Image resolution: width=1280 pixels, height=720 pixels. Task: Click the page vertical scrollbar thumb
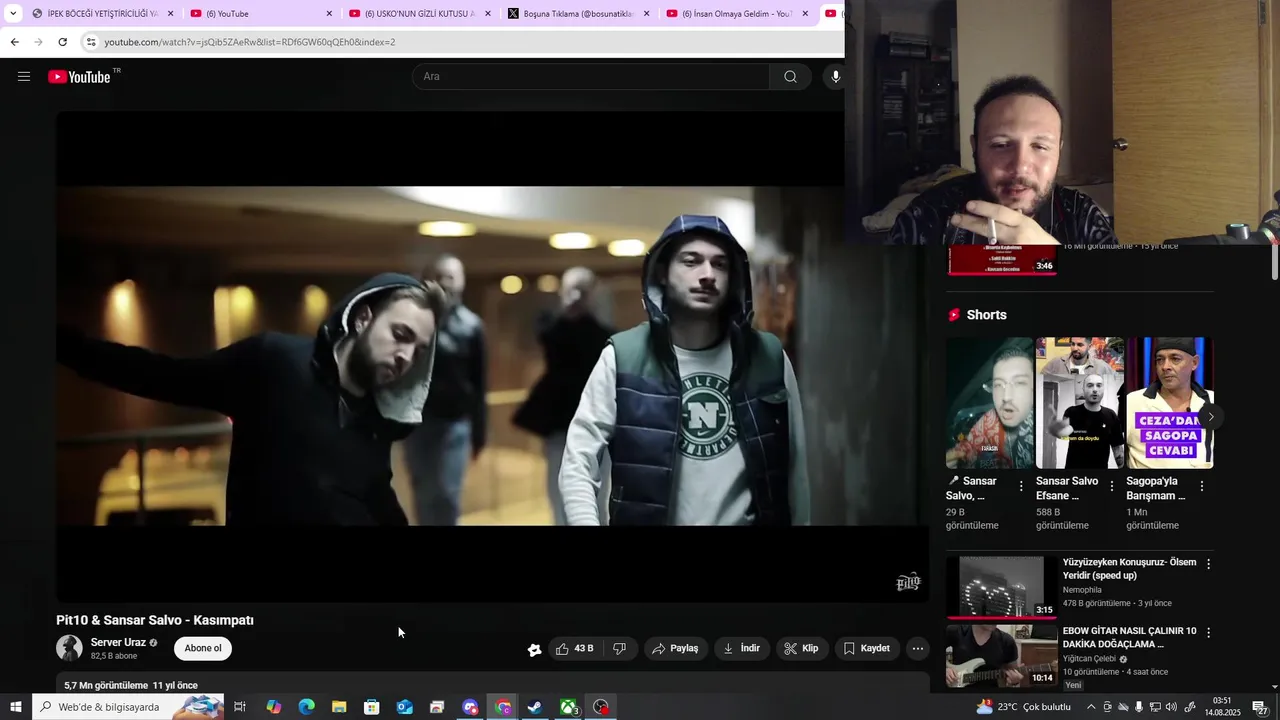(1274, 262)
